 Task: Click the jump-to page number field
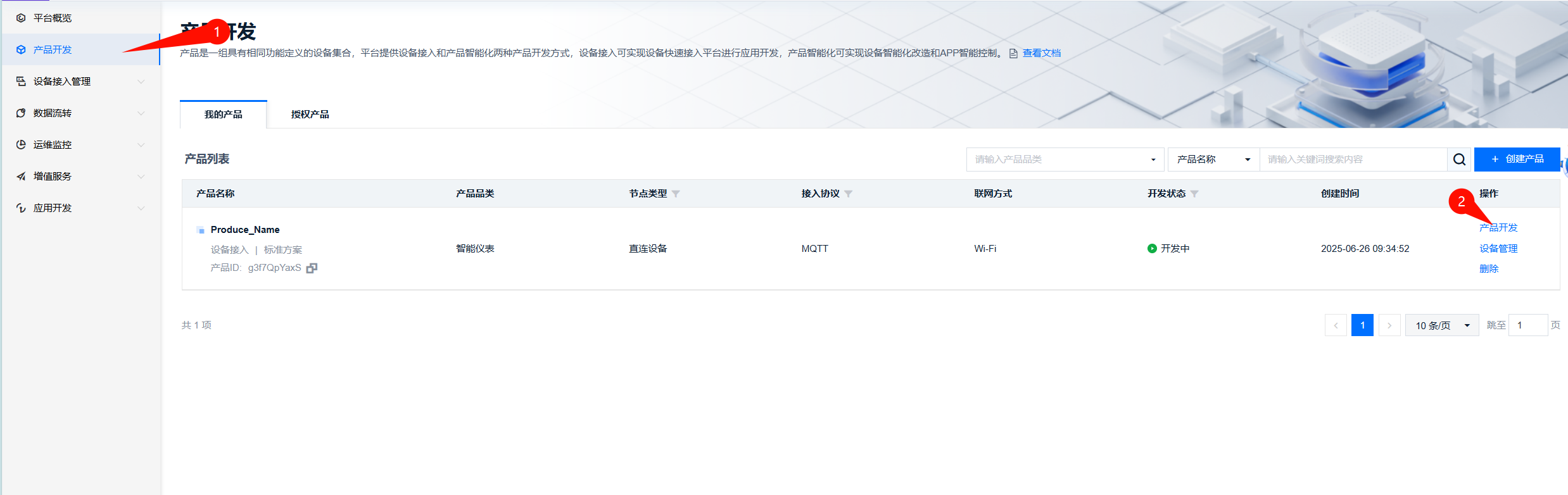[1527, 325]
